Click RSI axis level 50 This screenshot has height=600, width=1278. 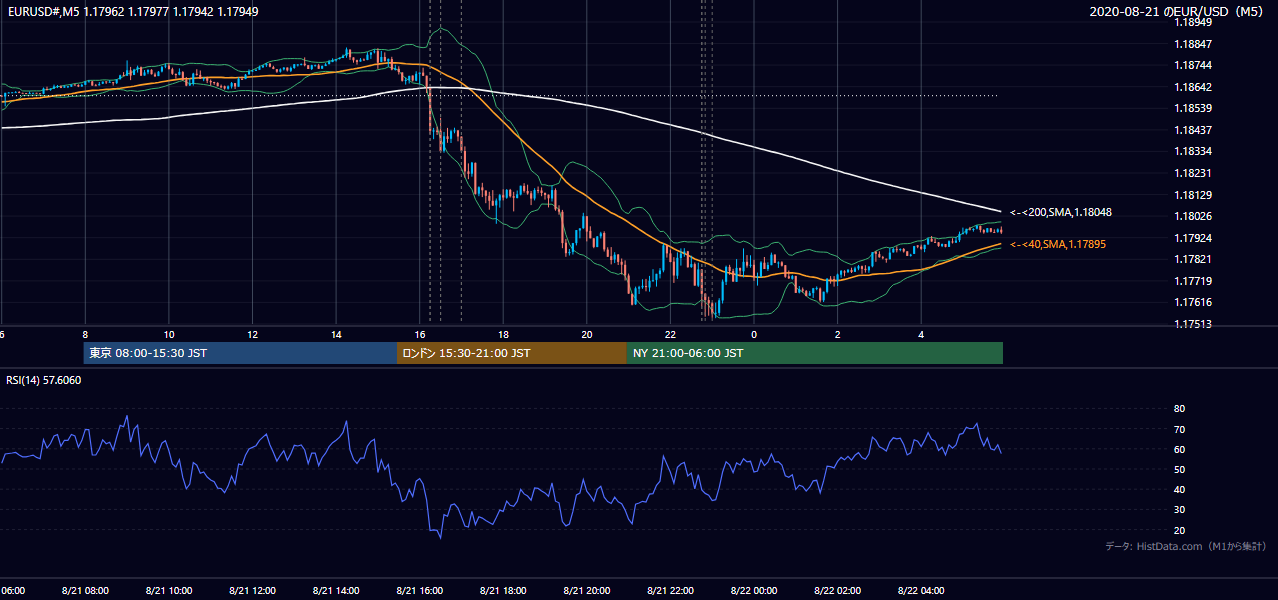coord(1179,469)
